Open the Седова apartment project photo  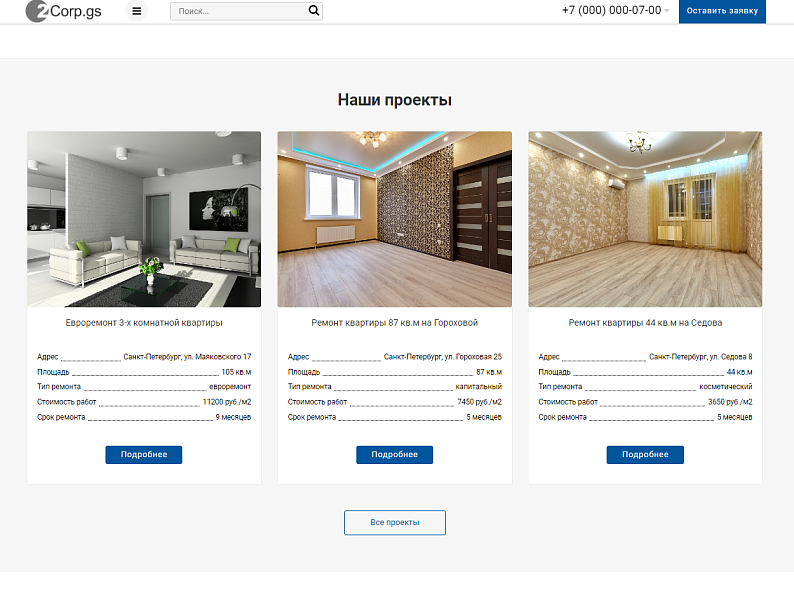645,219
